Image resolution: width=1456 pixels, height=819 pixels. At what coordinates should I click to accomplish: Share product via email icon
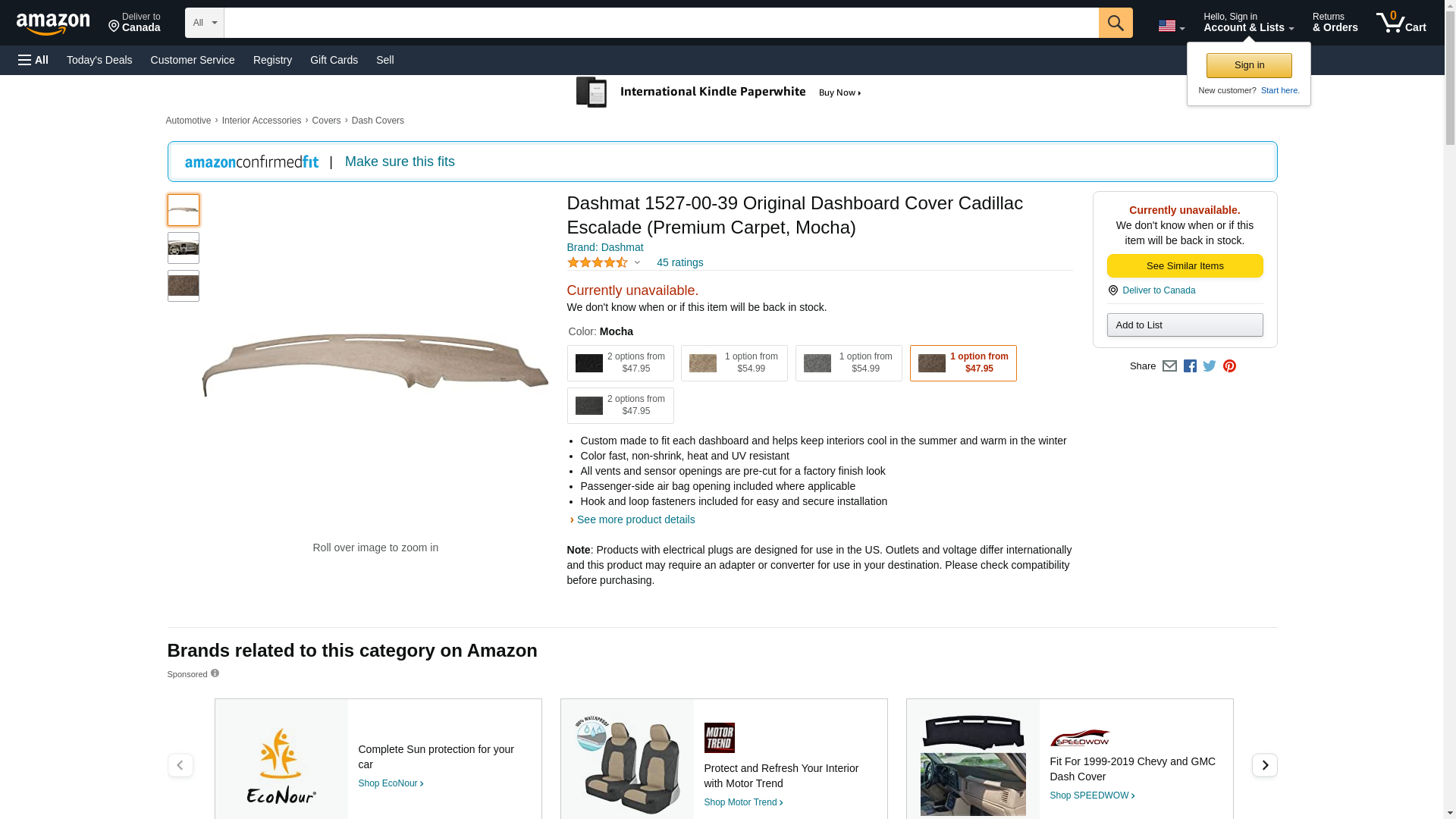pyautogui.click(x=1169, y=366)
